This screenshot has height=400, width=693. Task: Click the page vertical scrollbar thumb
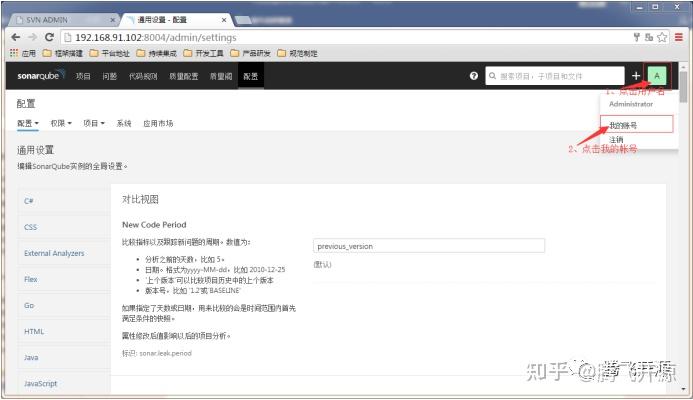click(x=683, y=87)
